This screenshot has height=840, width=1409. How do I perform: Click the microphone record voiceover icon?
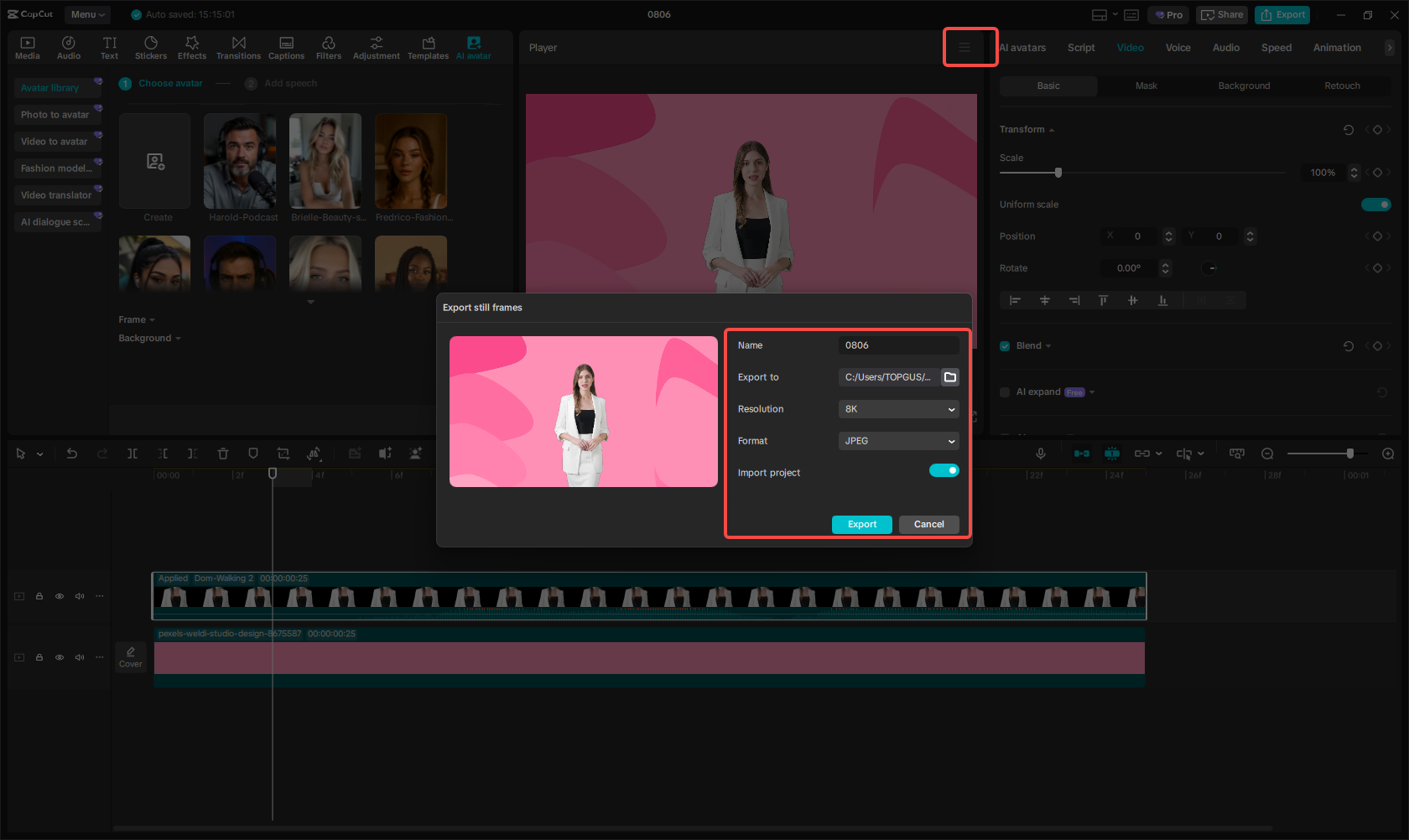click(x=1040, y=454)
